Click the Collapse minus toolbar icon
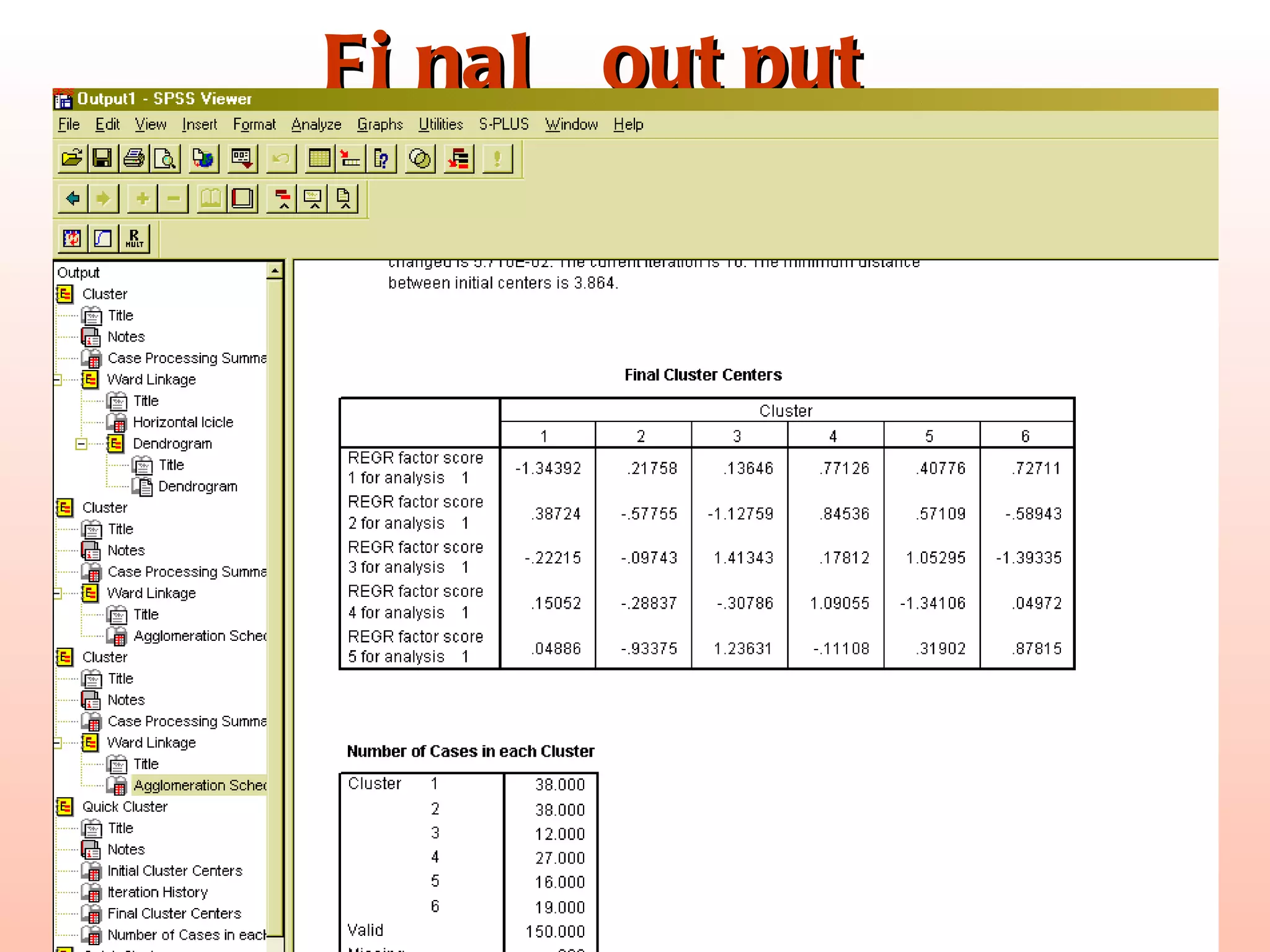 [173, 199]
